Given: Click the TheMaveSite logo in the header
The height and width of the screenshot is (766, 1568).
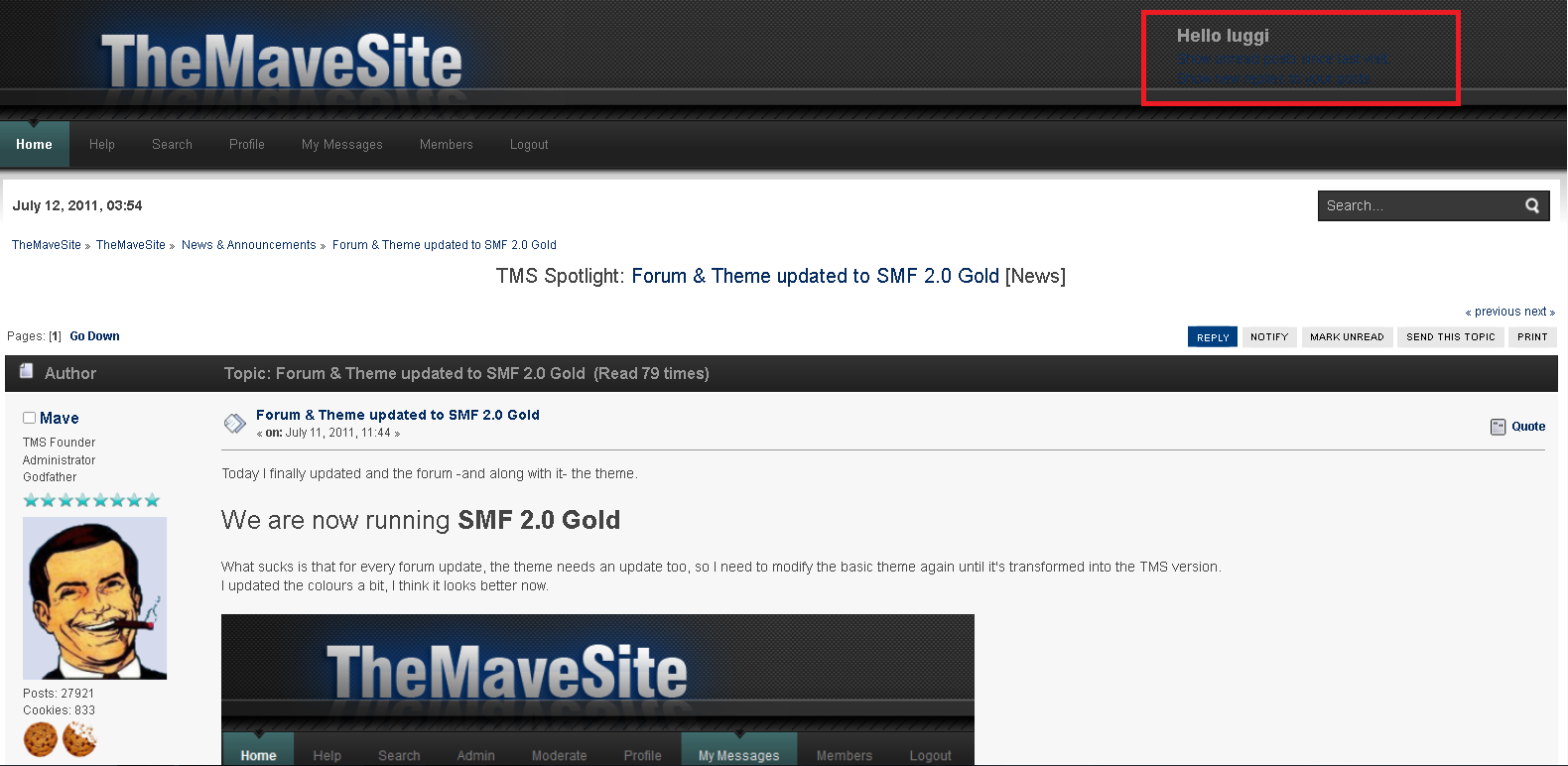Looking at the screenshot, I should (x=282, y=62).
